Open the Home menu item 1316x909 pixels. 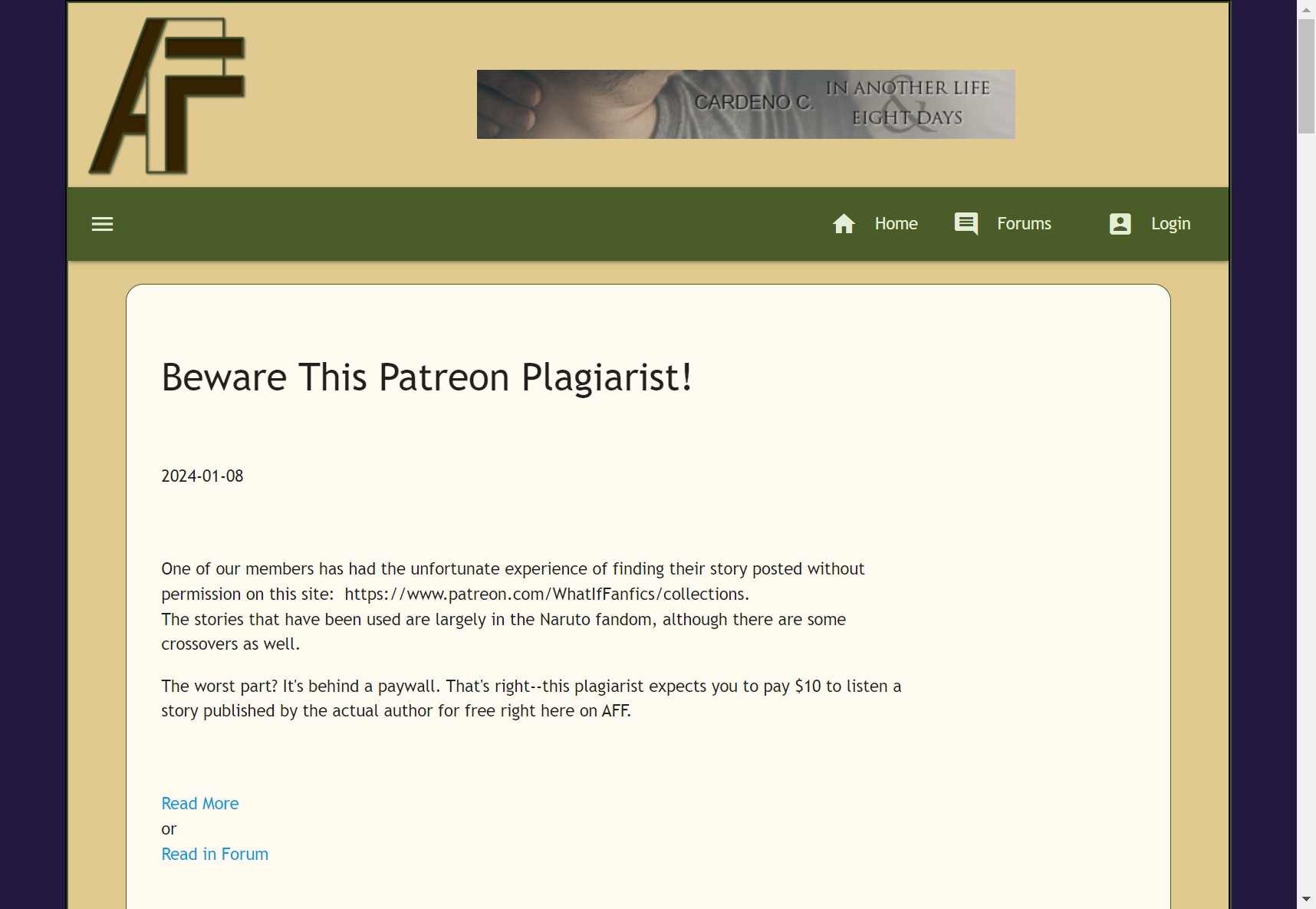896,224
